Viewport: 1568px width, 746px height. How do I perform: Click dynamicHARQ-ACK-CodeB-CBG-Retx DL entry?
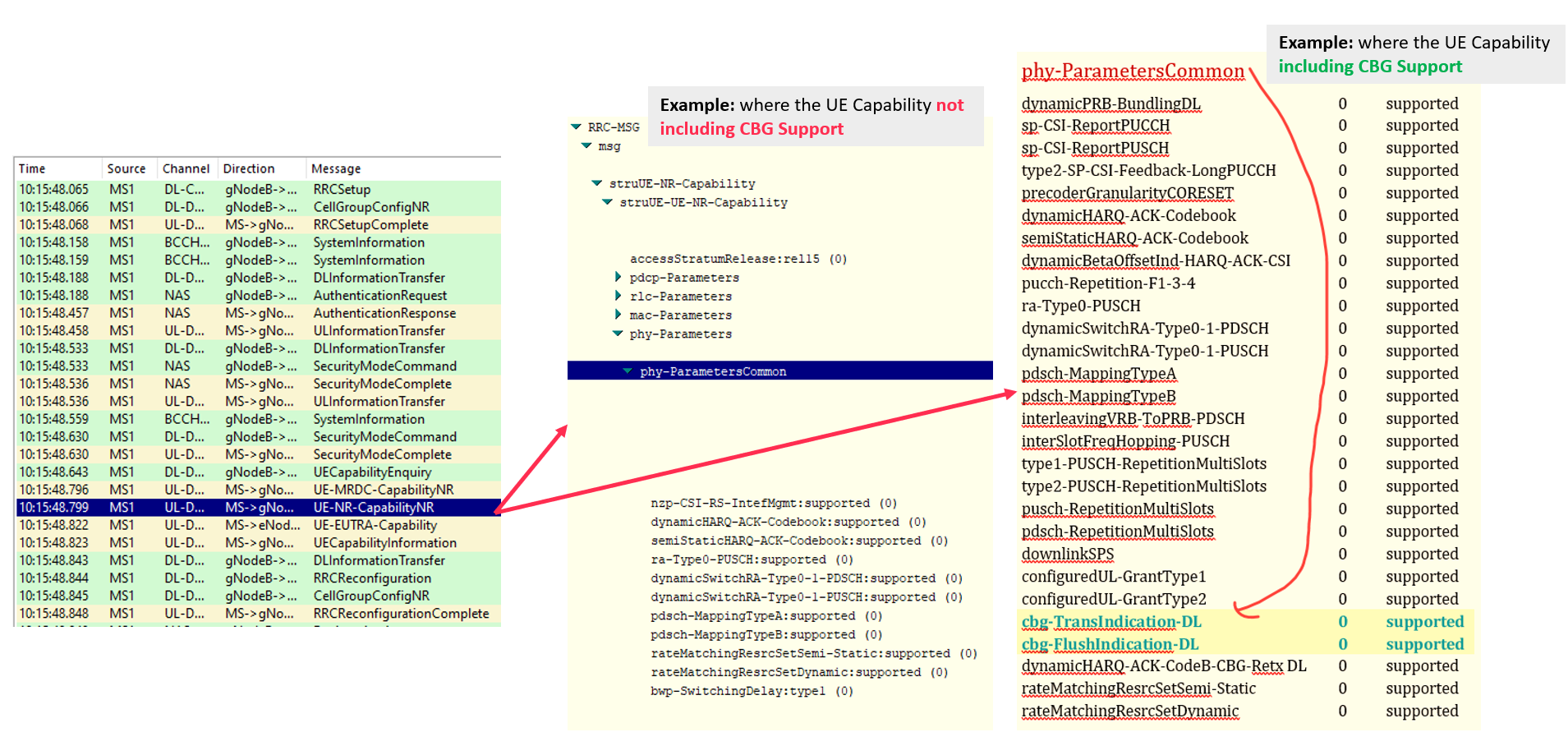[1163, 666]
